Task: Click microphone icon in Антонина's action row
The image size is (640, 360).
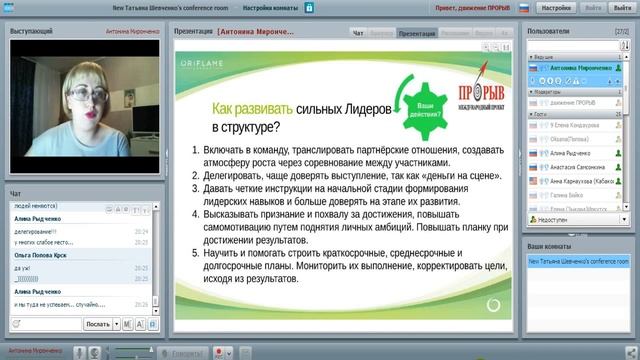Action: tap(533, 81)
